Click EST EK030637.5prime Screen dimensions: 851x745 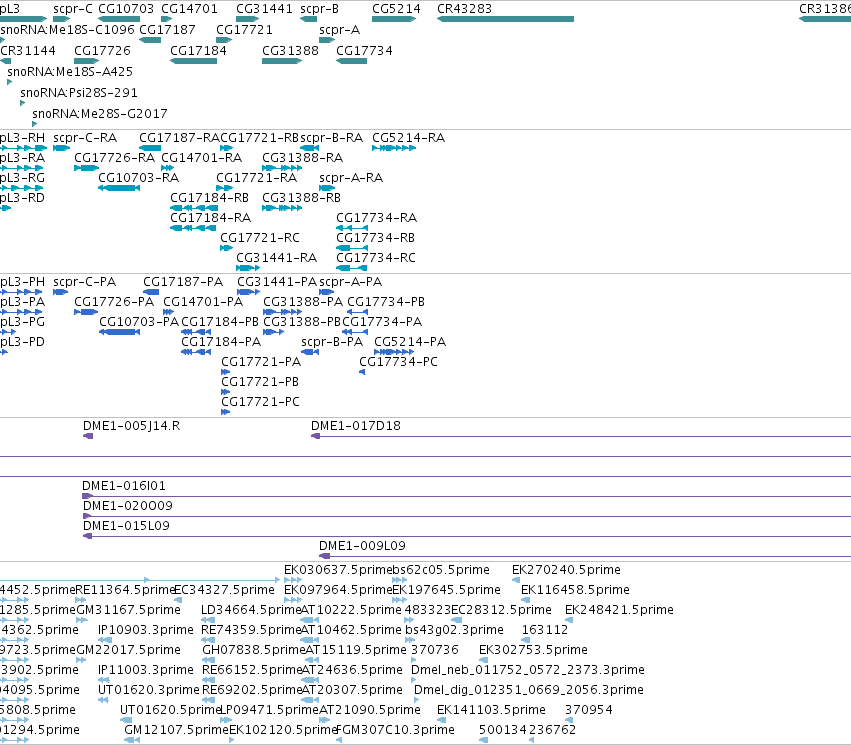pos(293,580)
